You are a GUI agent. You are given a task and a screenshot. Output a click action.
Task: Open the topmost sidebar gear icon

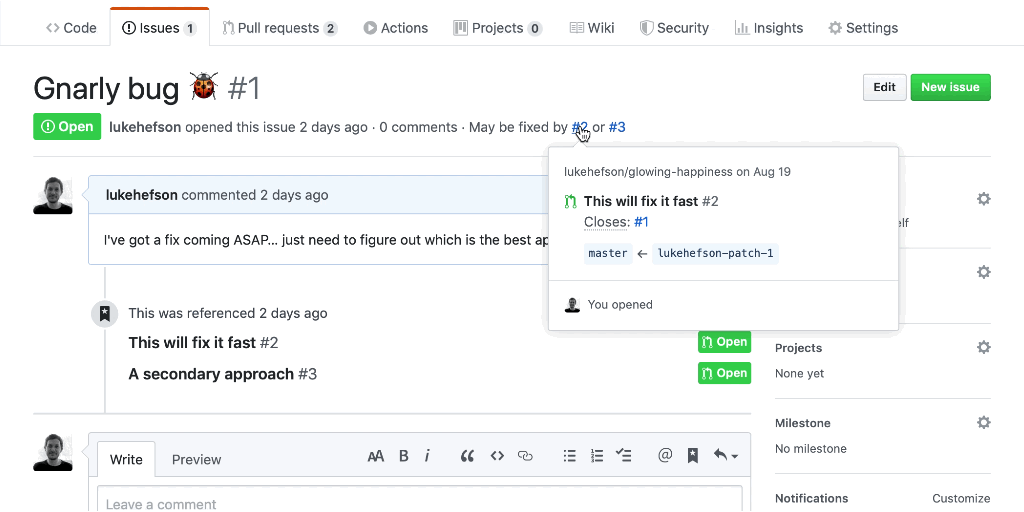pos(984,199)
